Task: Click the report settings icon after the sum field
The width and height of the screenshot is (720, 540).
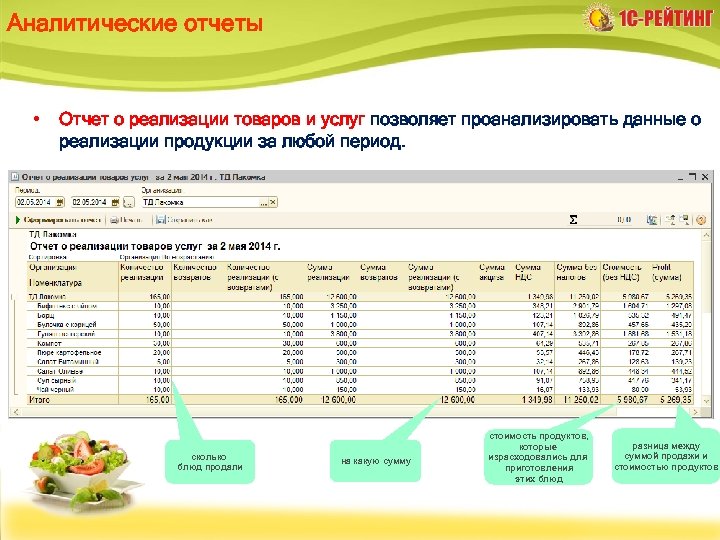Action: click(x=652, y=220)
